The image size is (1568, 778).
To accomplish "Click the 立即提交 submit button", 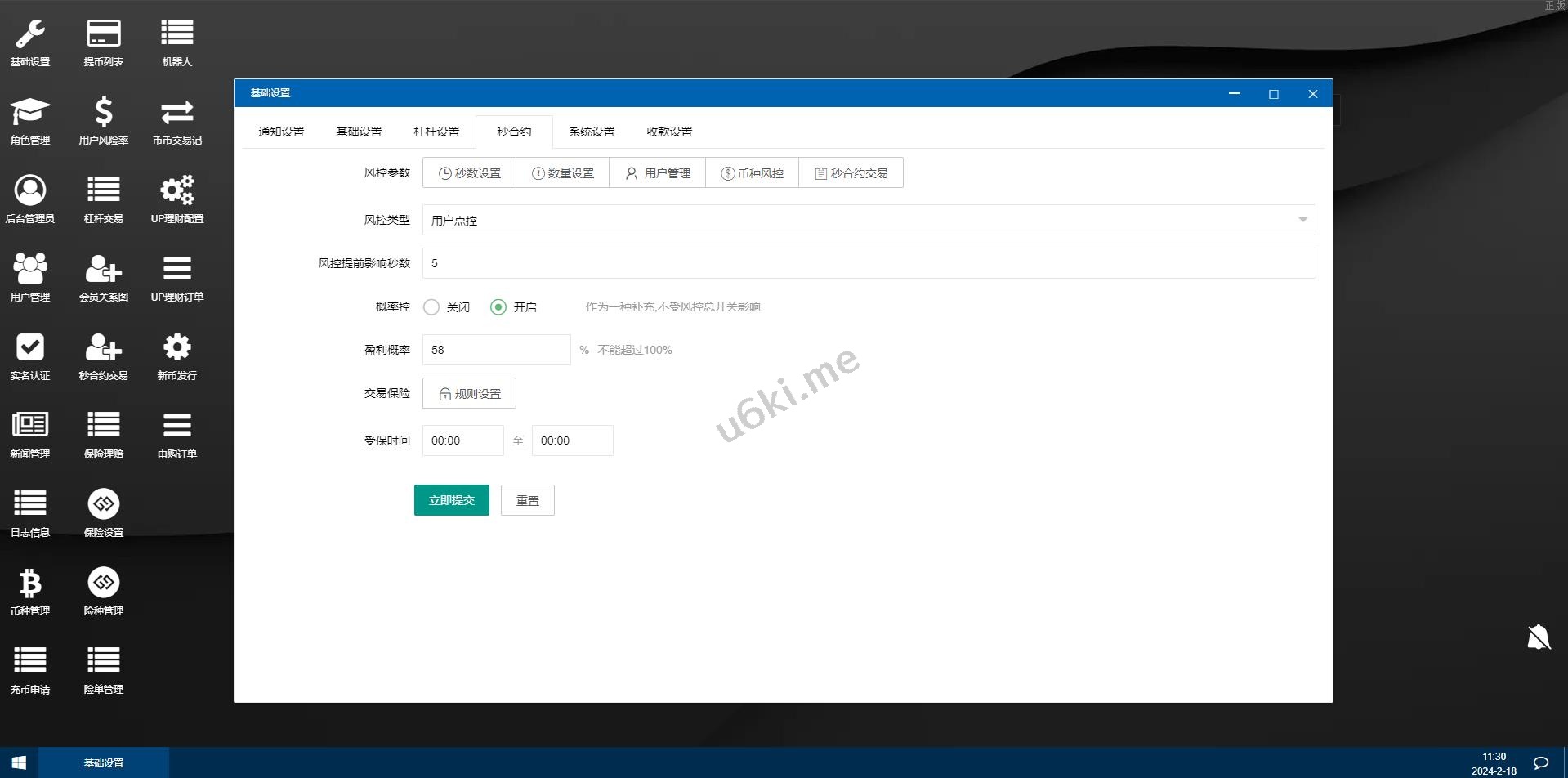I will [451, 499].
